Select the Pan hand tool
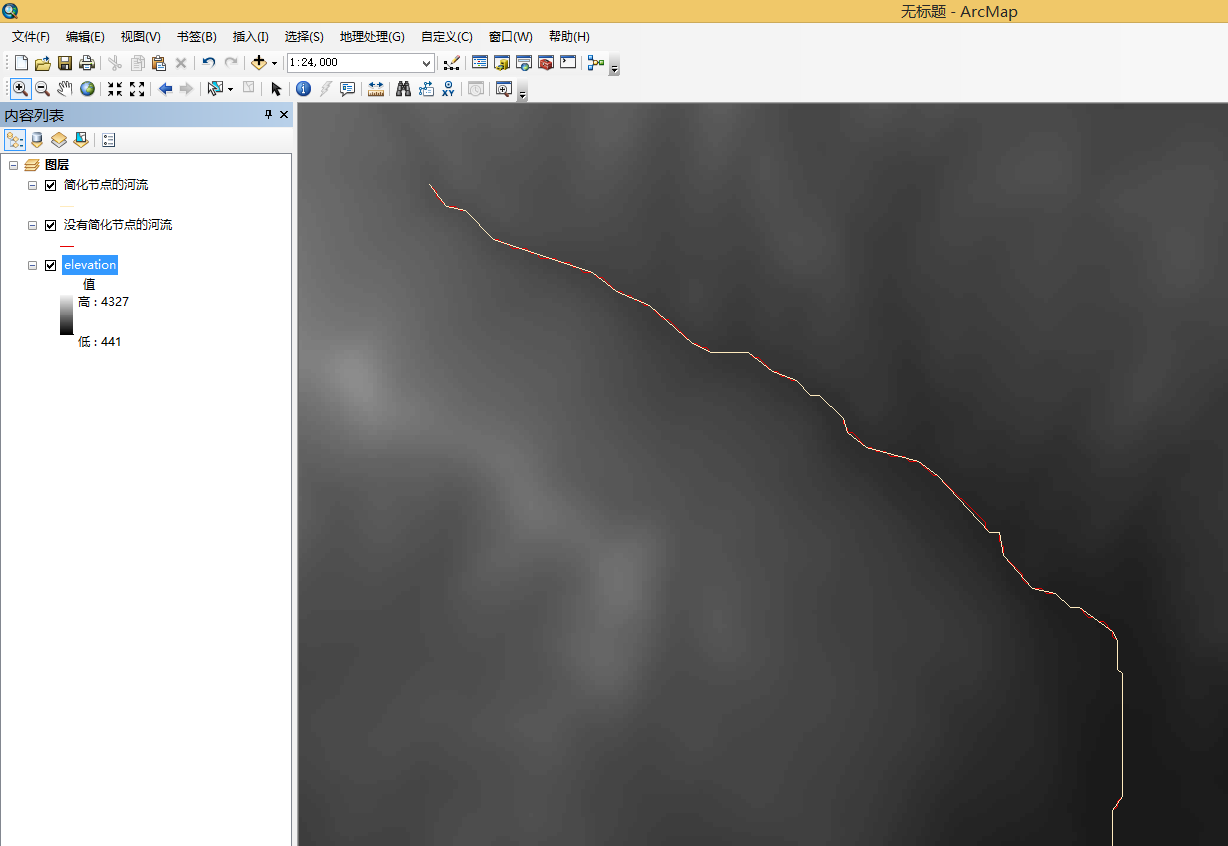Screen dimensions: 1228x846 65,88
